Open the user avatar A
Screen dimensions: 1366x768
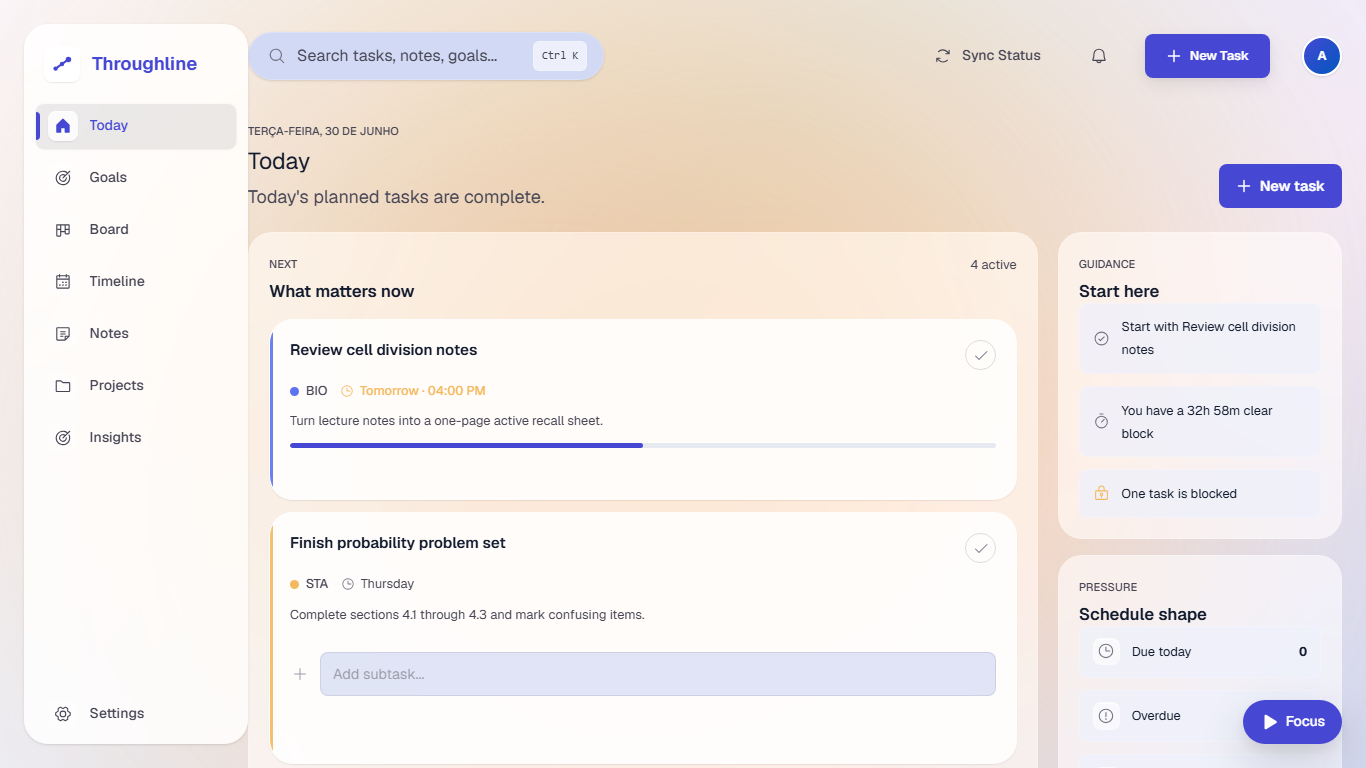tap(1322, 56)
